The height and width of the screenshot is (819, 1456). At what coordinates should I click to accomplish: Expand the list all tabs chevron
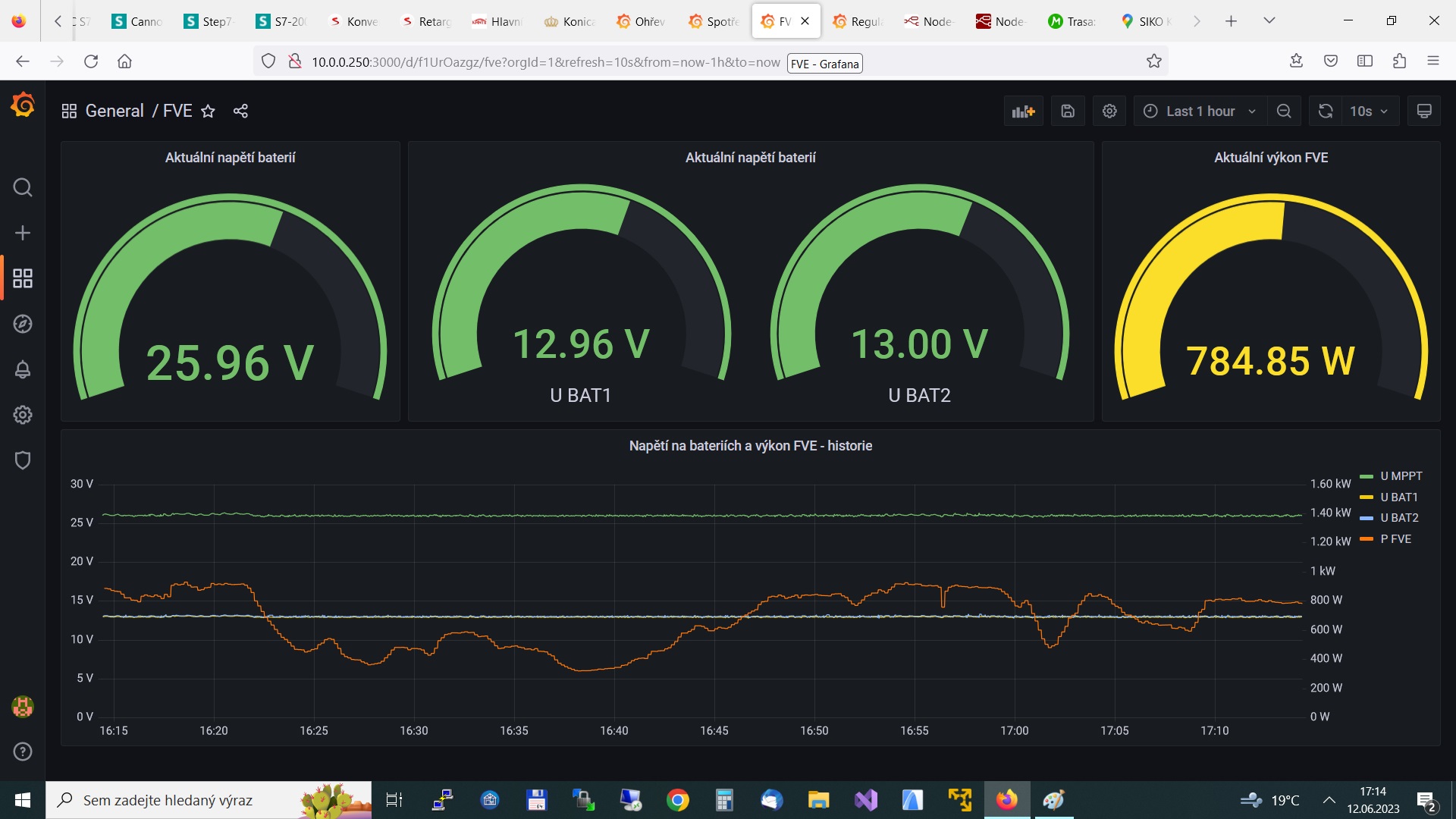(x=1269, y=20)
